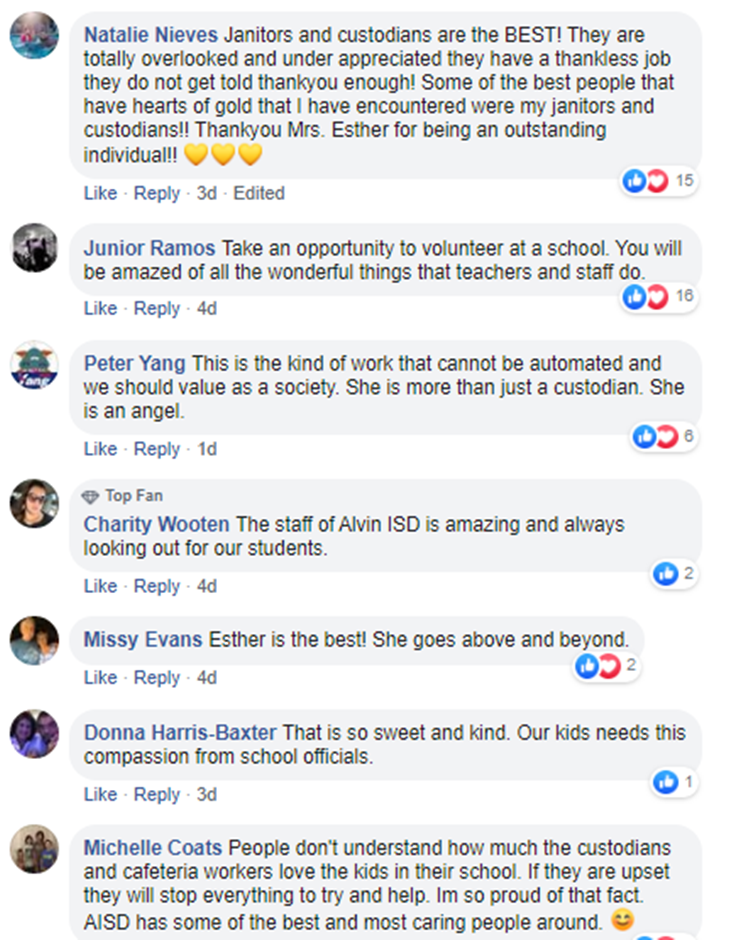View edit history via Edited label
This screenshot has width=750, height=940.
pyautogui.click(x=259, y=193)
